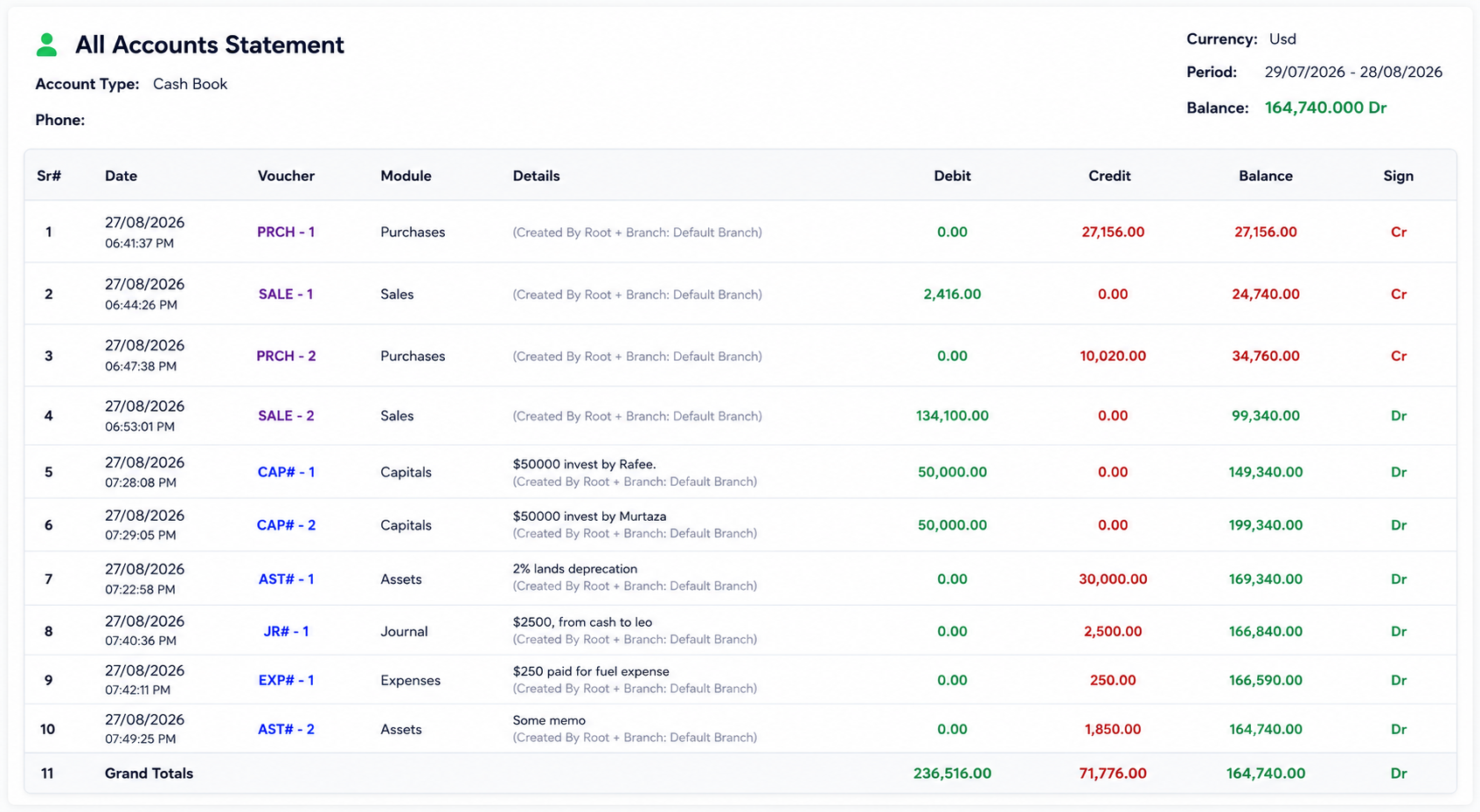Open voucher EXP# - 1 link

pyautogui.click(x=286, y=680)
